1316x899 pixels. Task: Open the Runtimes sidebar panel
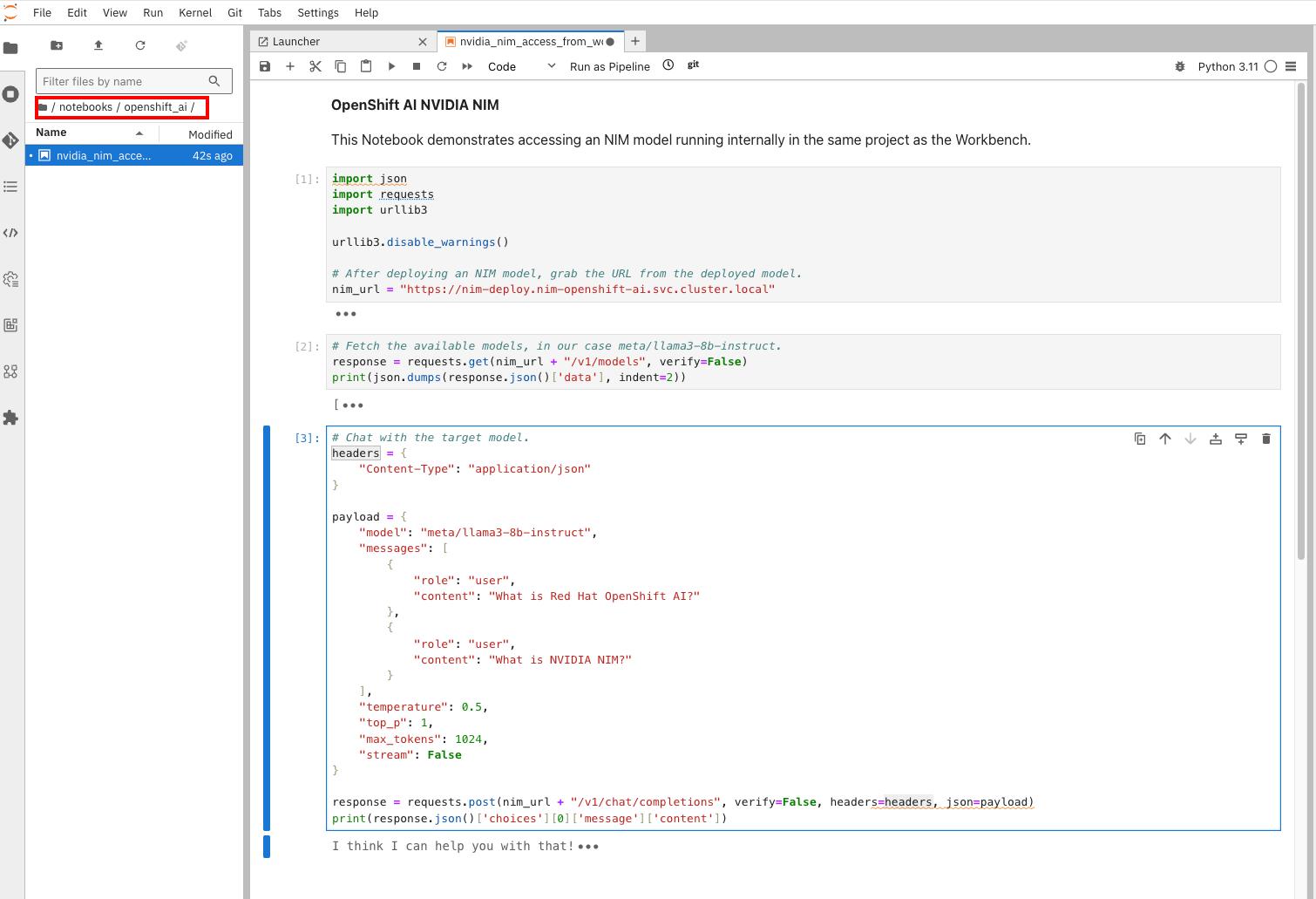(10, 279)
